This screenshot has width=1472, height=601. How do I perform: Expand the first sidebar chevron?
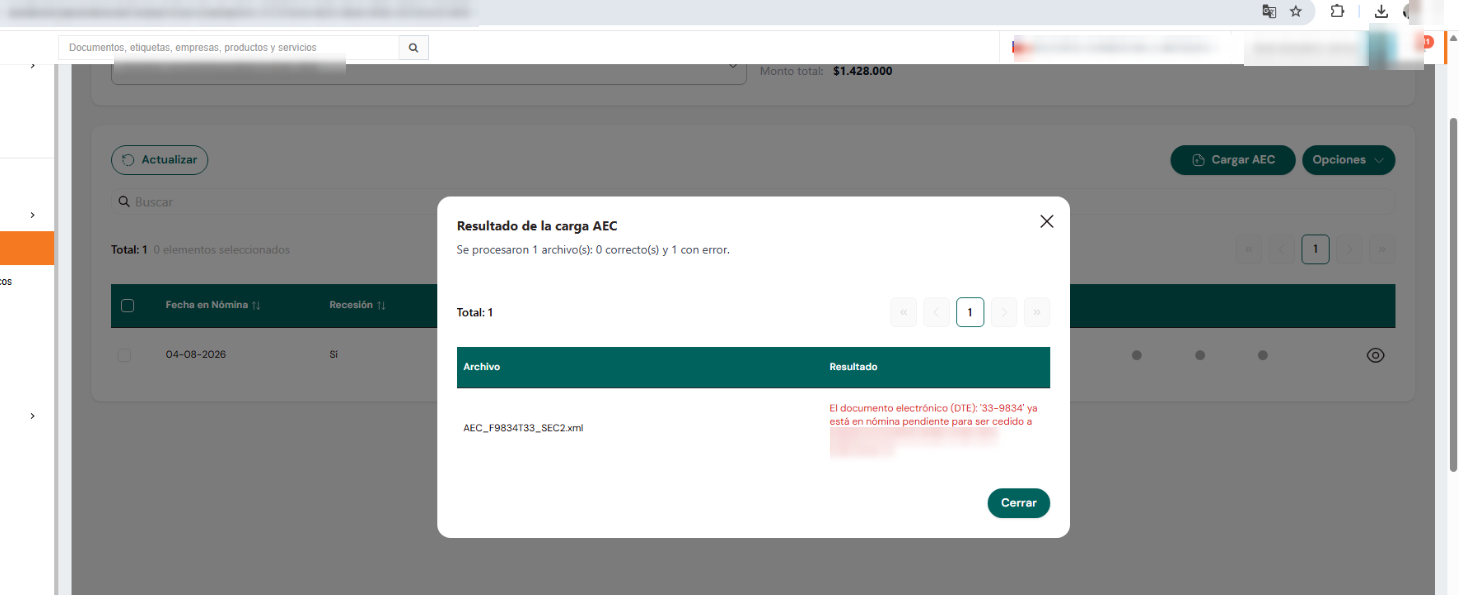point(33,65)
